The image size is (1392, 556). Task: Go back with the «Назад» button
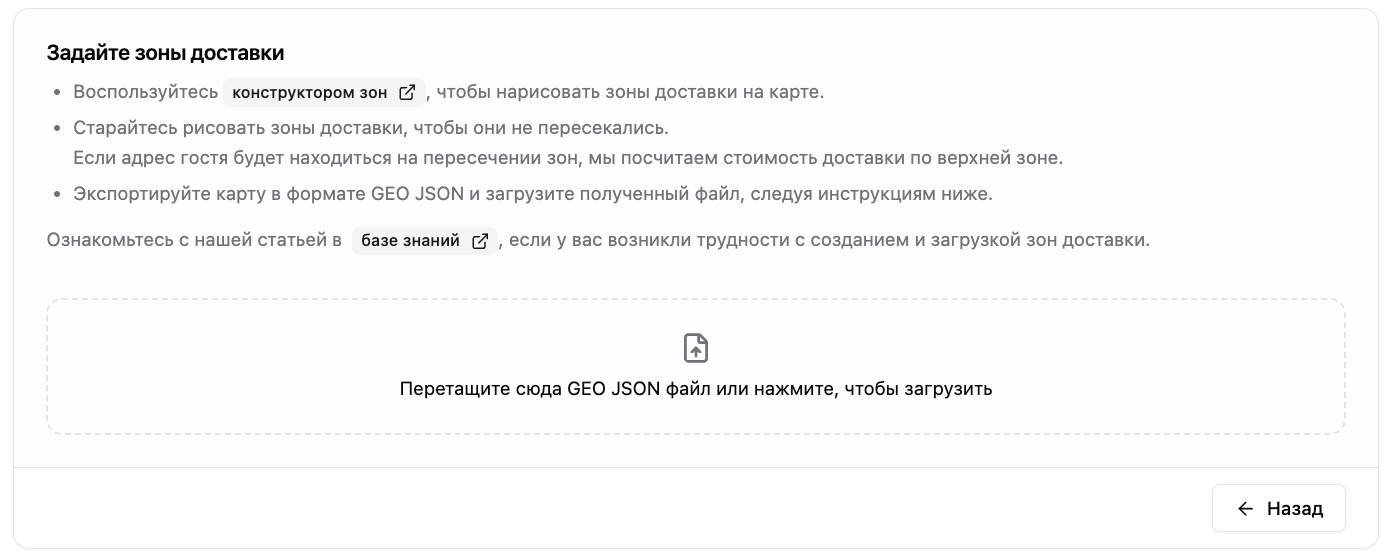click(x=1279, y=508)
